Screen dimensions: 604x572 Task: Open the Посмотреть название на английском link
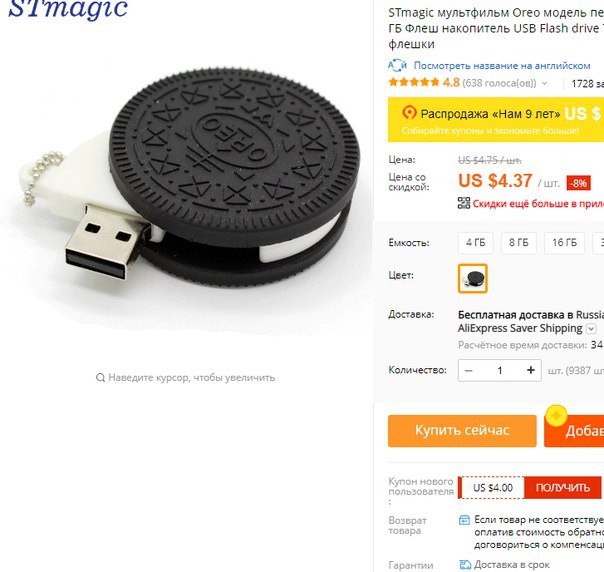pyautogui.click(x=502, y=65)
